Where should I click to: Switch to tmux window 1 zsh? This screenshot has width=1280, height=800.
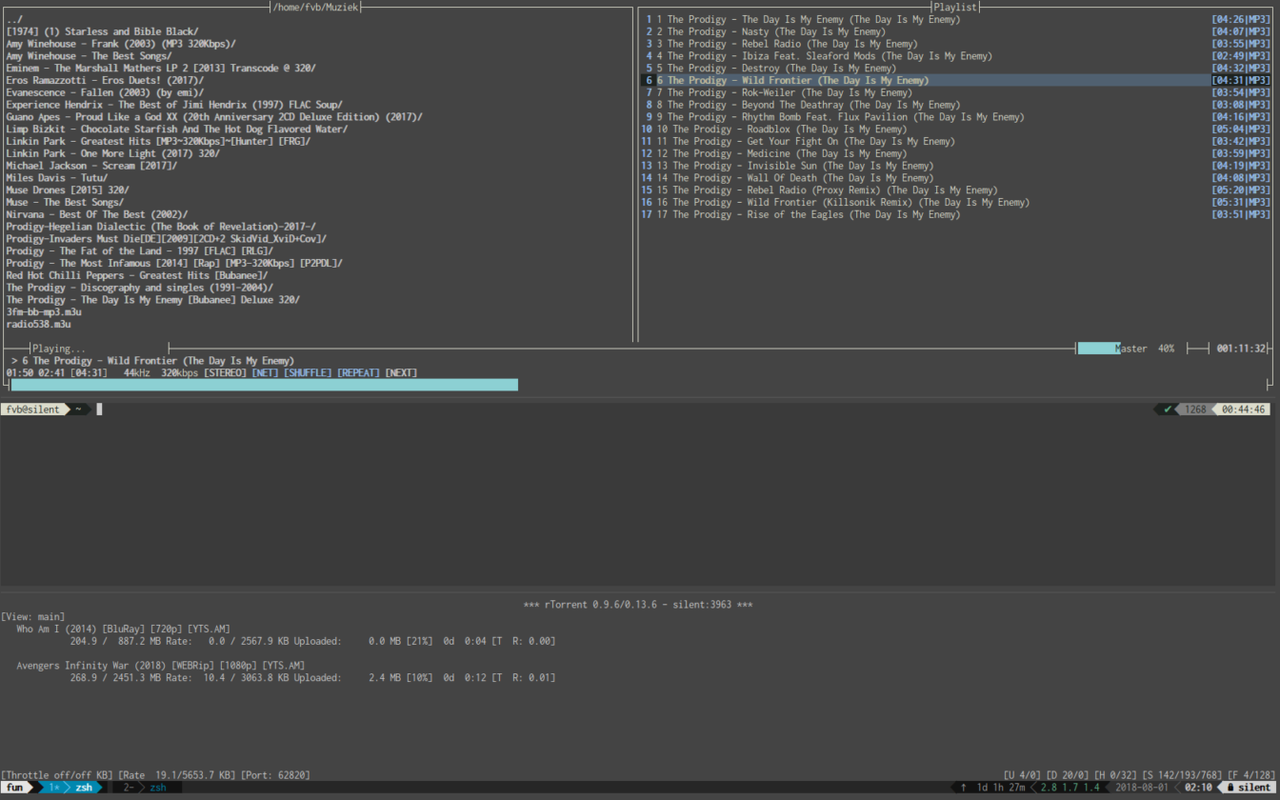pyautogui.click(x=70, y=788)
